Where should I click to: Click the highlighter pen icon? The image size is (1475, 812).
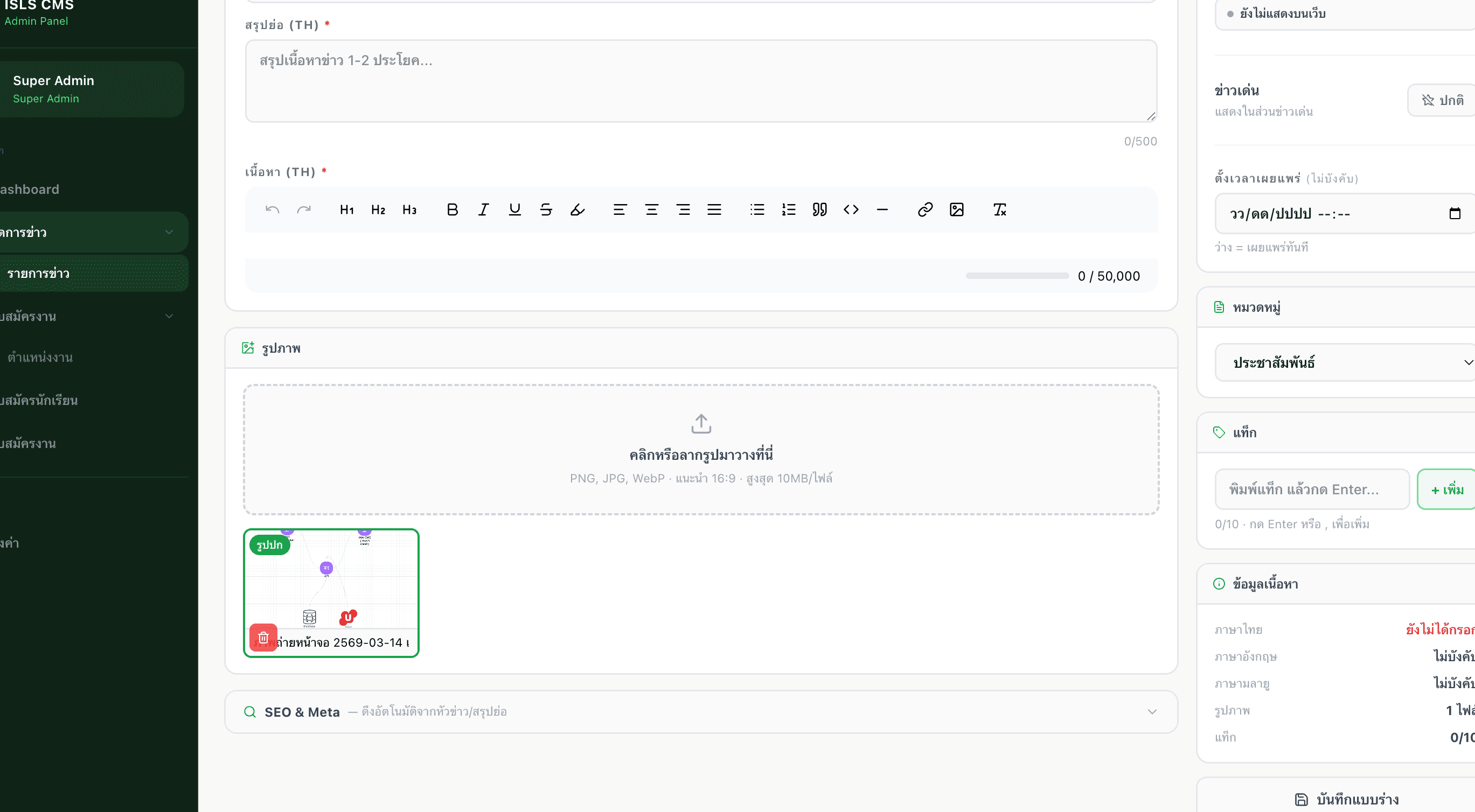[x=577, y=210]
